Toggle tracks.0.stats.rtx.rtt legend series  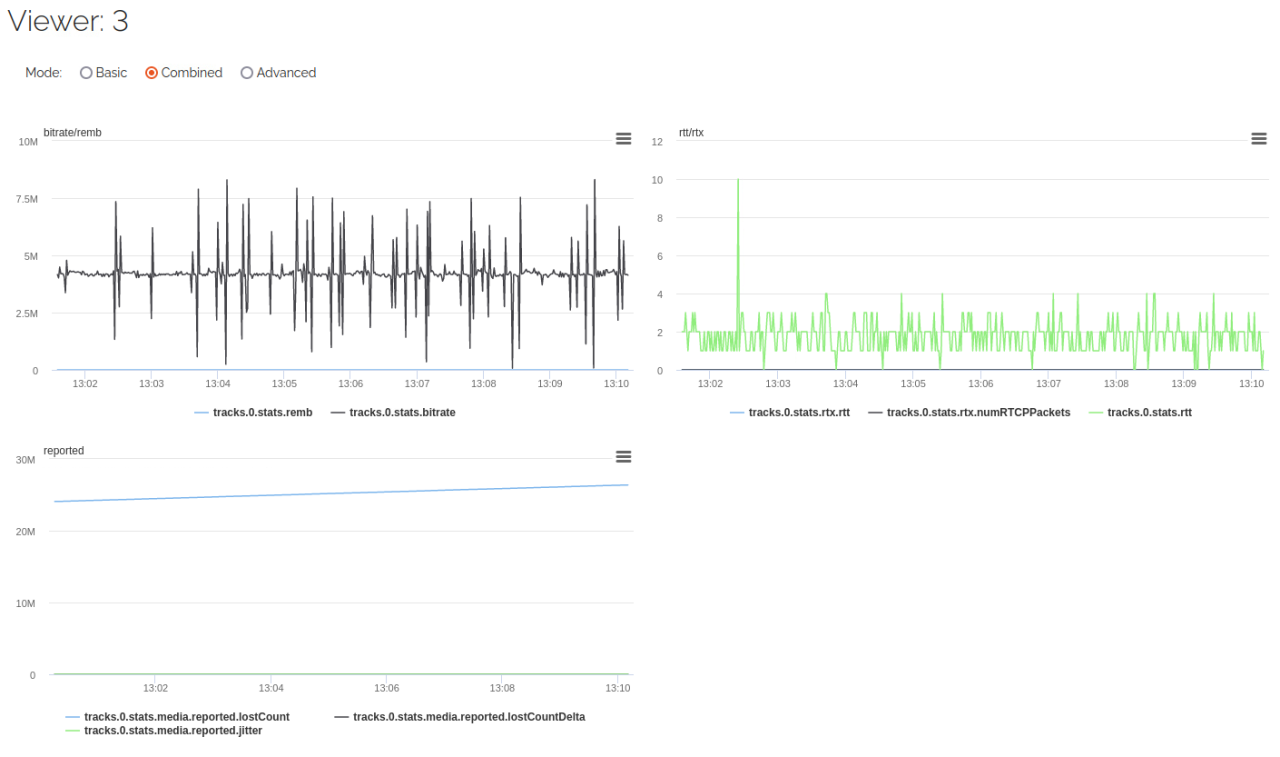point(790,412)
